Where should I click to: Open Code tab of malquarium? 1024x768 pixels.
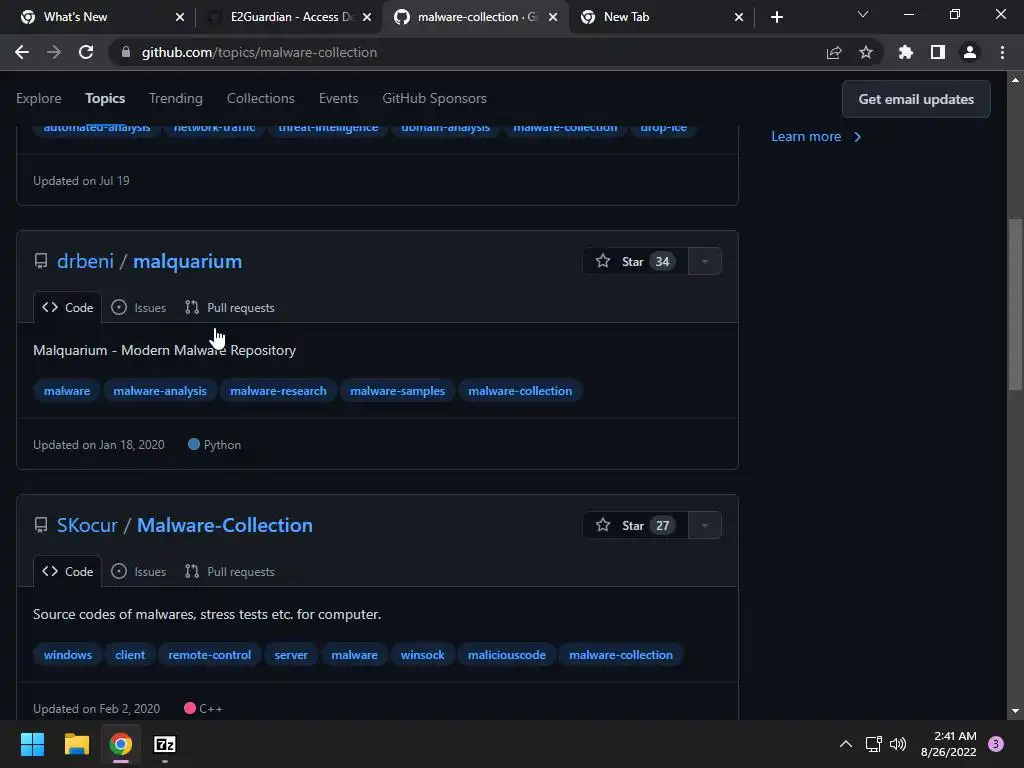(67, 308)
